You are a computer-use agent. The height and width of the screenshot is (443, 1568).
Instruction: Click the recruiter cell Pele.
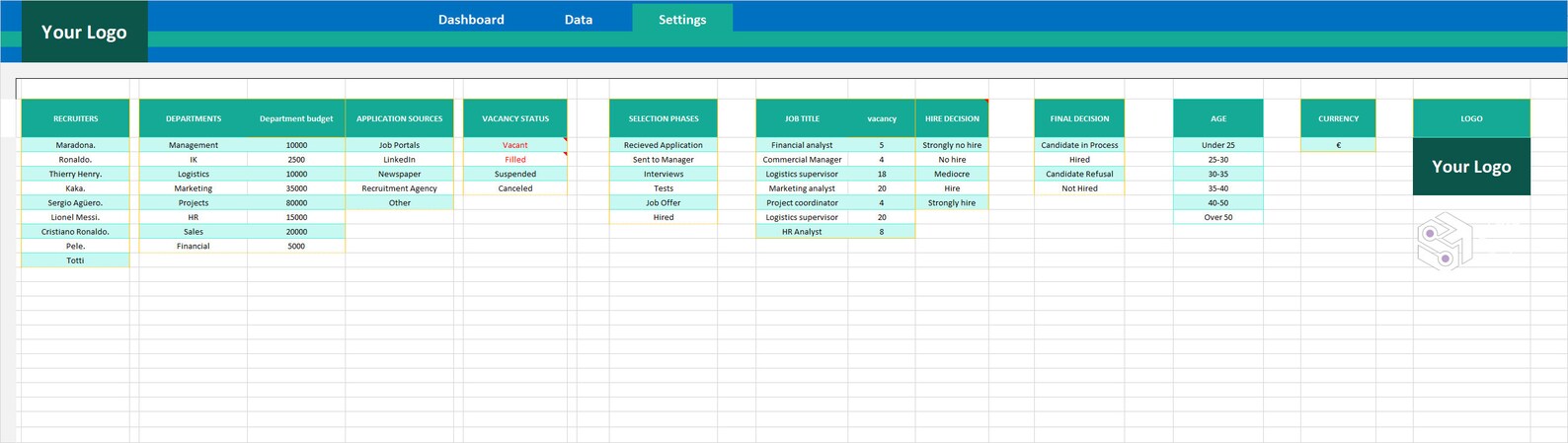tap(75, 247)
